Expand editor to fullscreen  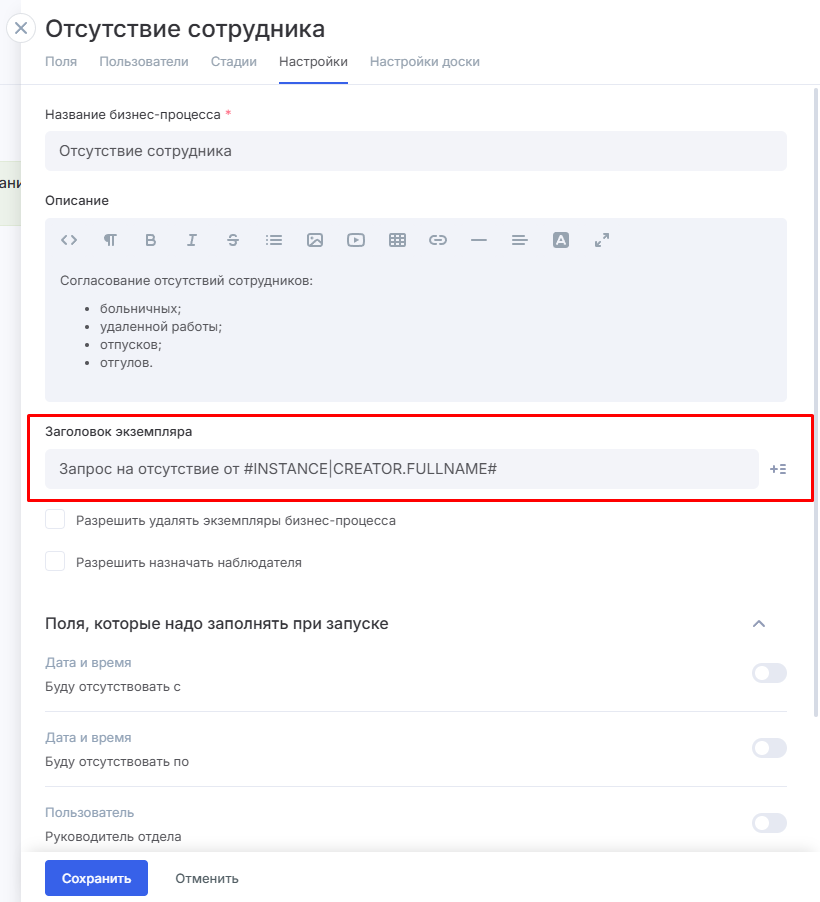coord(602,240)
